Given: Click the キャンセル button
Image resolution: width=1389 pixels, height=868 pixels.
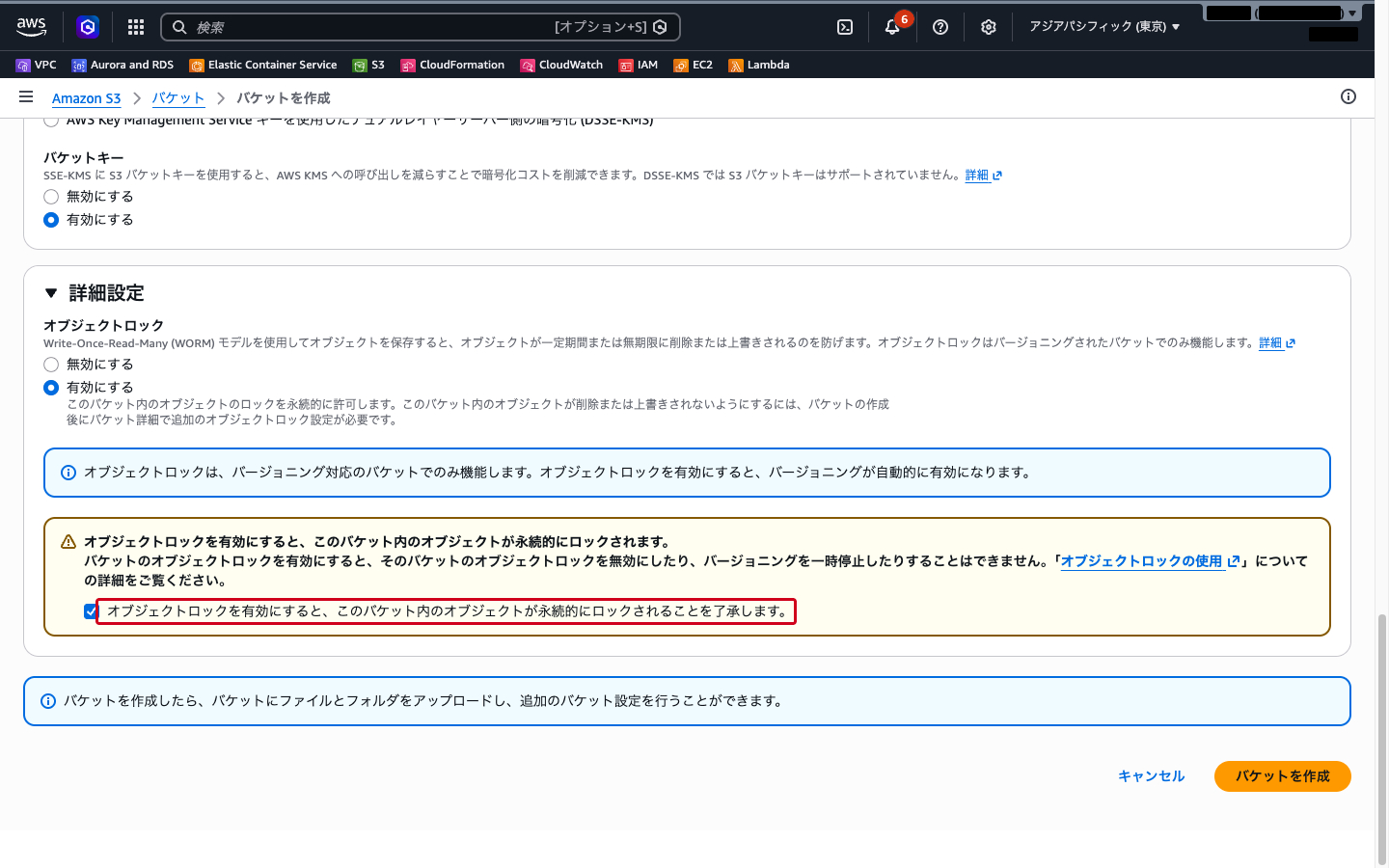Looking at the screenshot, I should (1152, 776).
